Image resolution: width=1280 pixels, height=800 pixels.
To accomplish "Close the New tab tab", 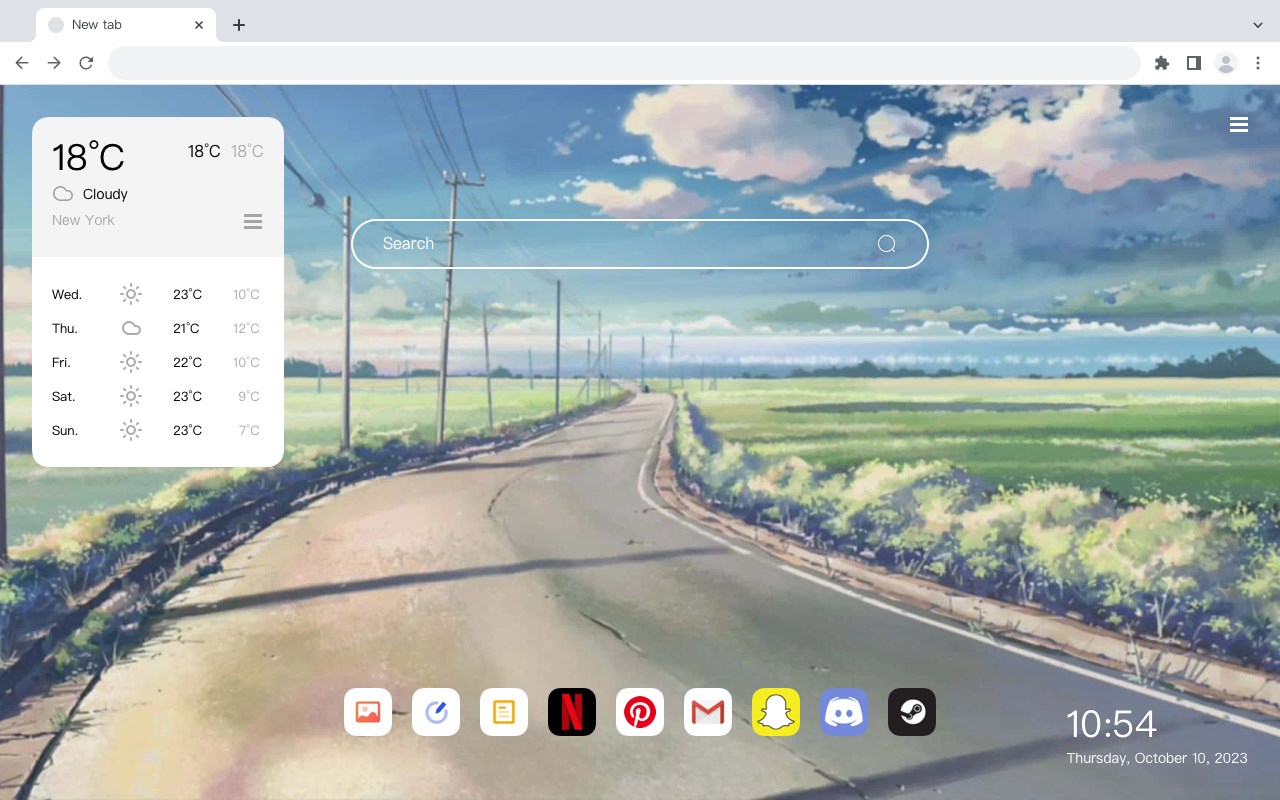I will (x=199, y=25).
